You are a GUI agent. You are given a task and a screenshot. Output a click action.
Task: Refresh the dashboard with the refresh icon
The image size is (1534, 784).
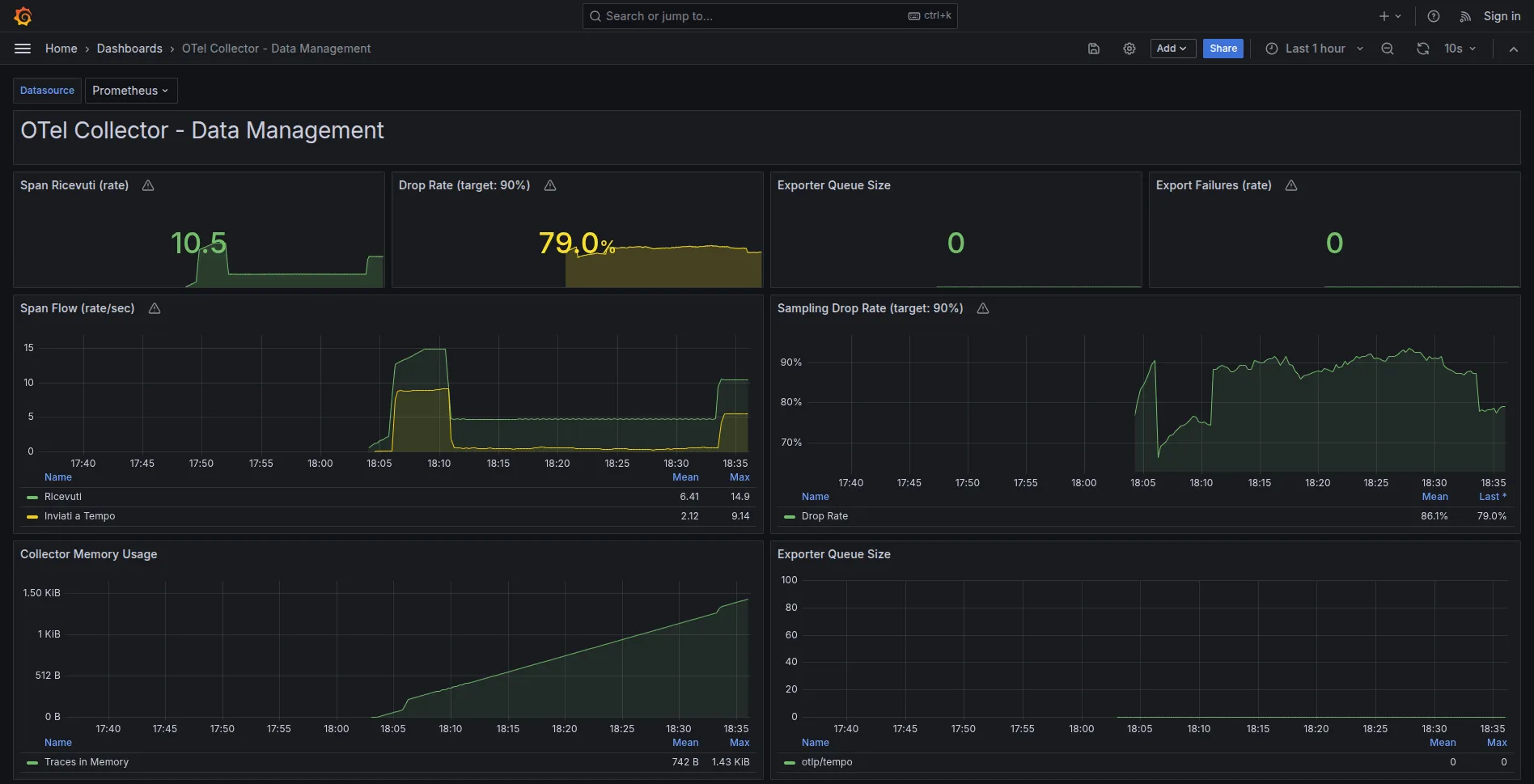1422,49
